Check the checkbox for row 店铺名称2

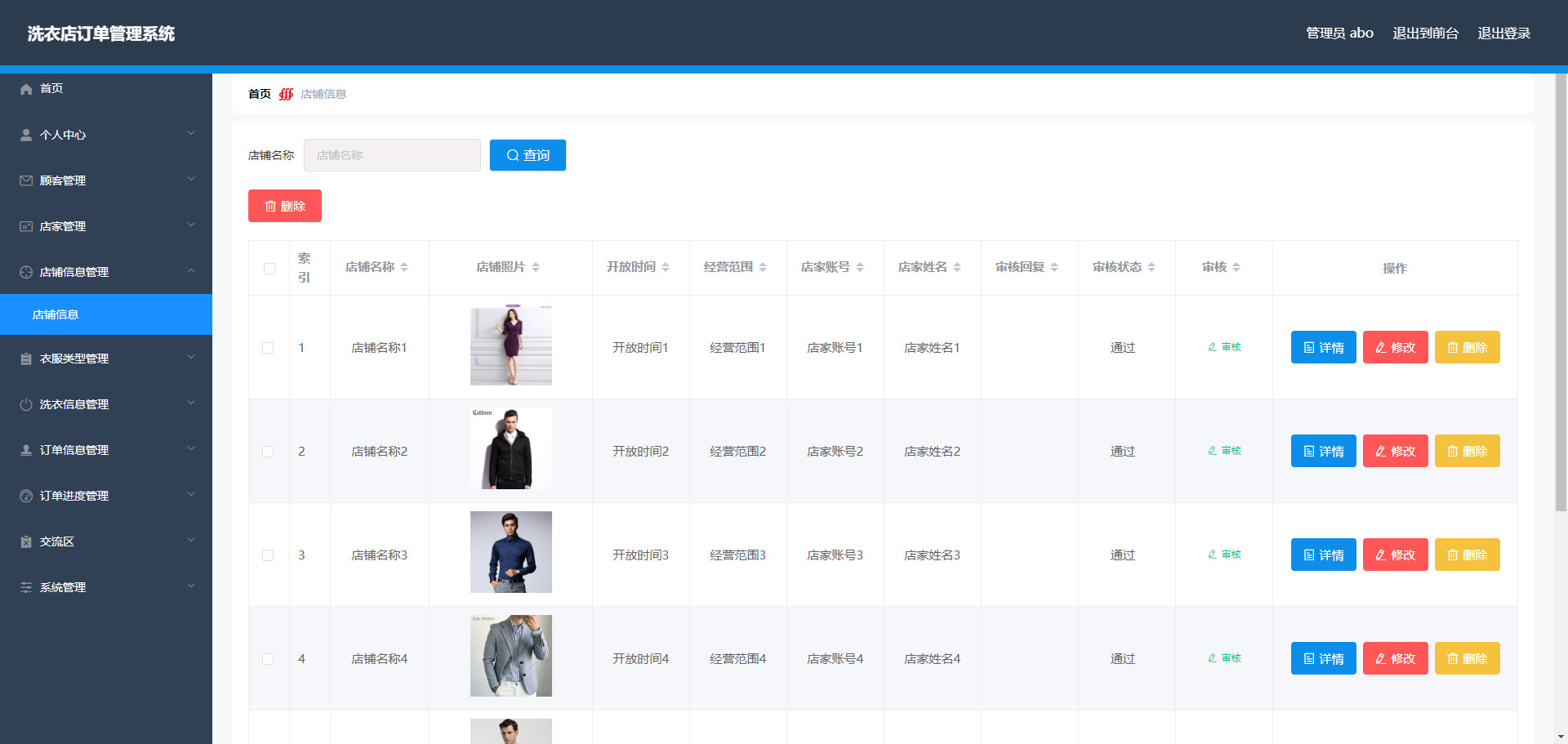click(x=268, y=452)
